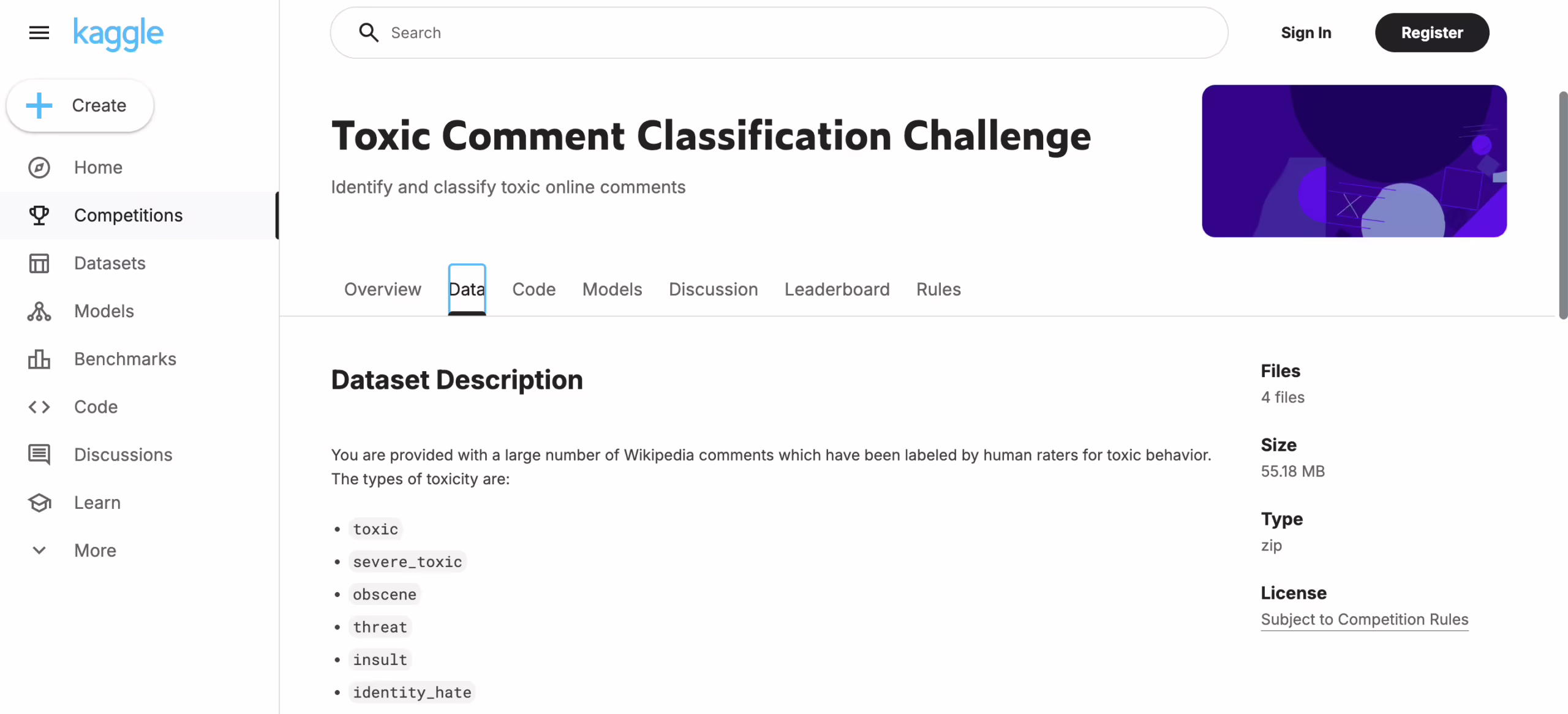
Task: Select the Competitions trophy icon
Action: pos(39,215)
